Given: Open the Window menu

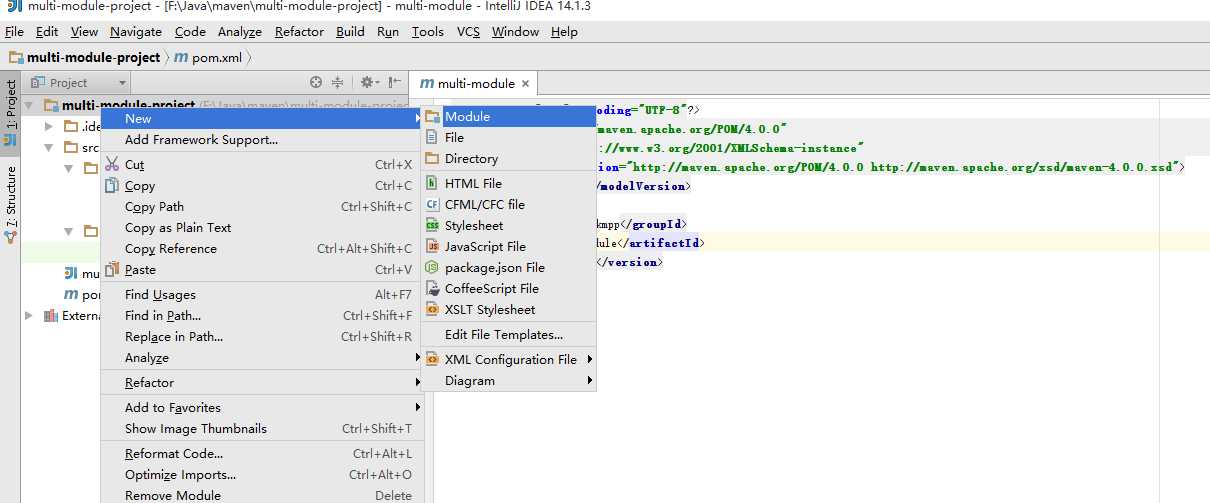Looking at the screenshot, I should pyautogui.click(x=516, y=31).
